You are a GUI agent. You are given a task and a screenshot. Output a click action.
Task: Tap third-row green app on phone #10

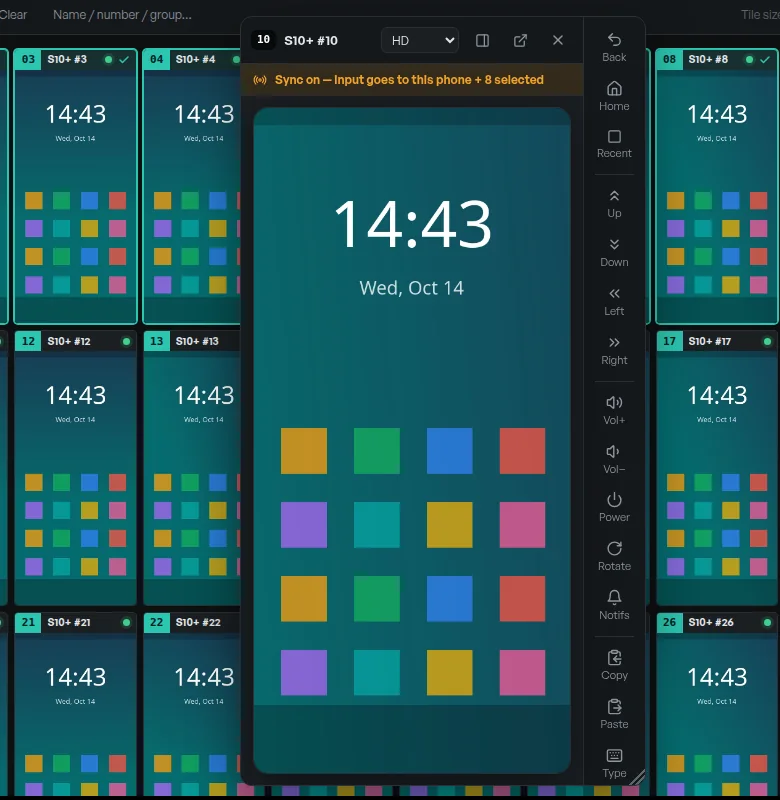tap(377, 599)
